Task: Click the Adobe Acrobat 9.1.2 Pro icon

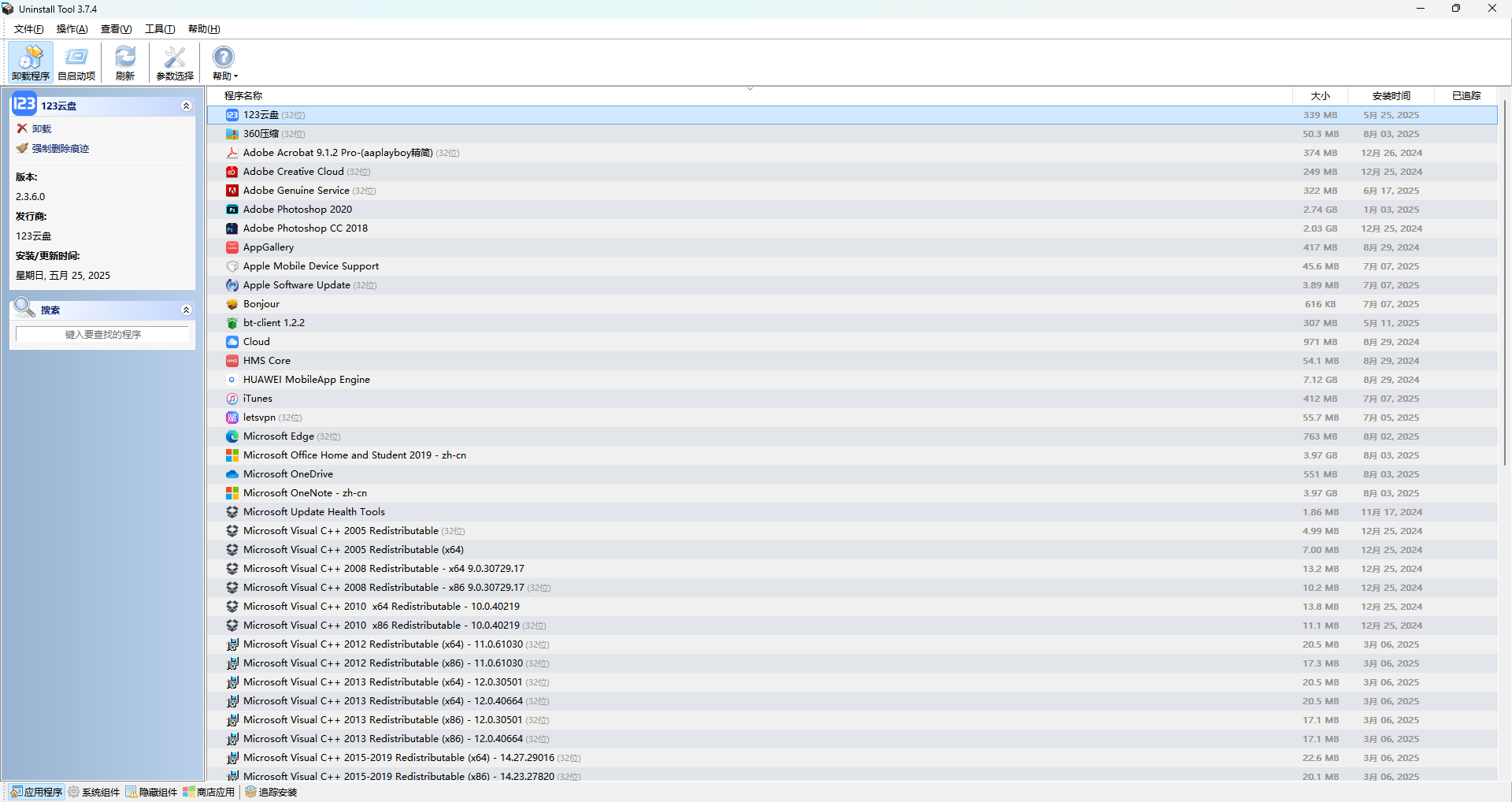Action: pos(232,153)
